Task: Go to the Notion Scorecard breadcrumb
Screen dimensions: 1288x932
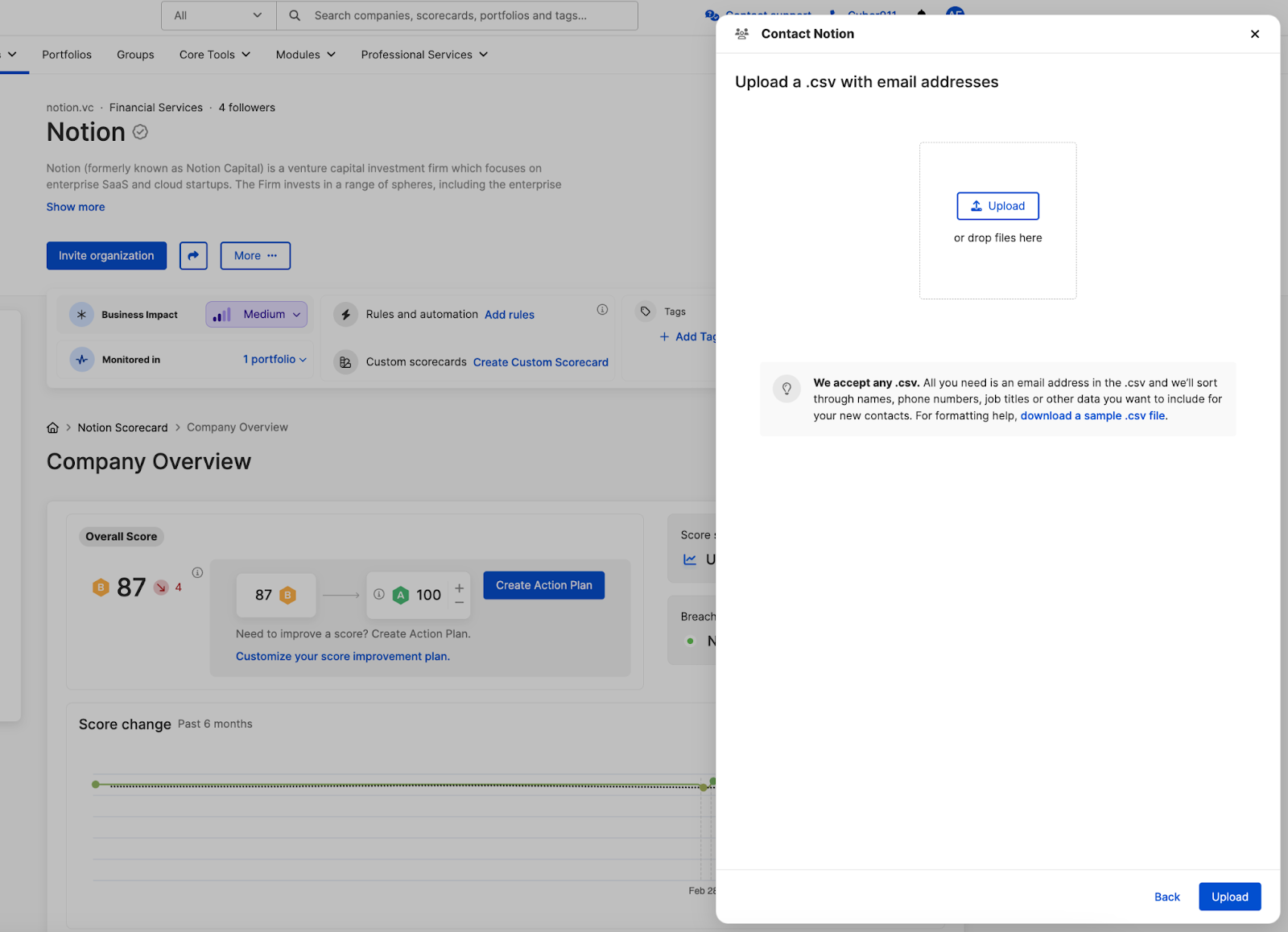Action: (123, 427)
